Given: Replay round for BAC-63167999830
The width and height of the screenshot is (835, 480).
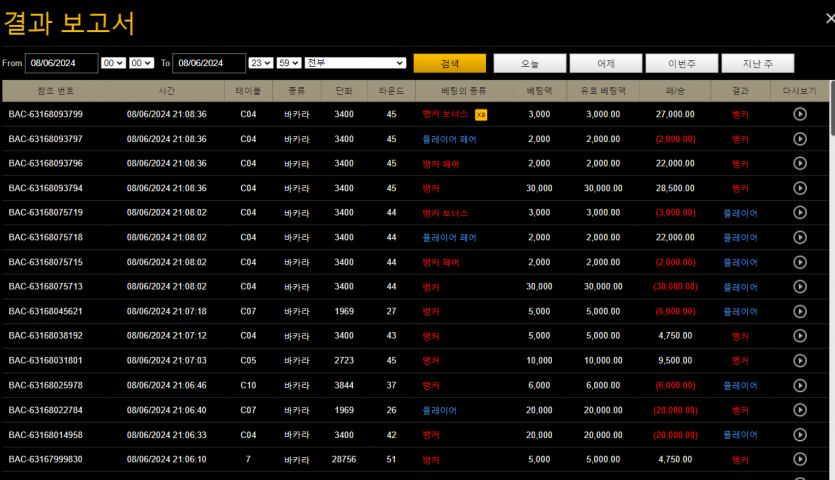Looking at the screenshot, I should [800, 459].
